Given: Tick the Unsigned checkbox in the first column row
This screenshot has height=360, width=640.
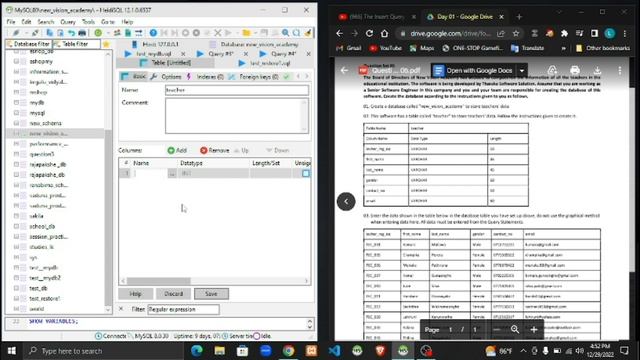Looking at the screenshot, I should pyautogui.click(x=306, y=173).
